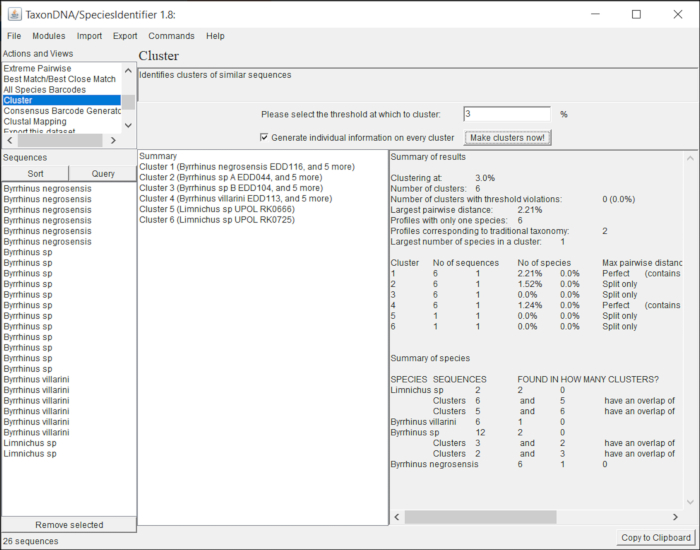Click the results pane horizontal scrollbar thumb
Viewport: 700px width, 550px height.
[480, 517]
